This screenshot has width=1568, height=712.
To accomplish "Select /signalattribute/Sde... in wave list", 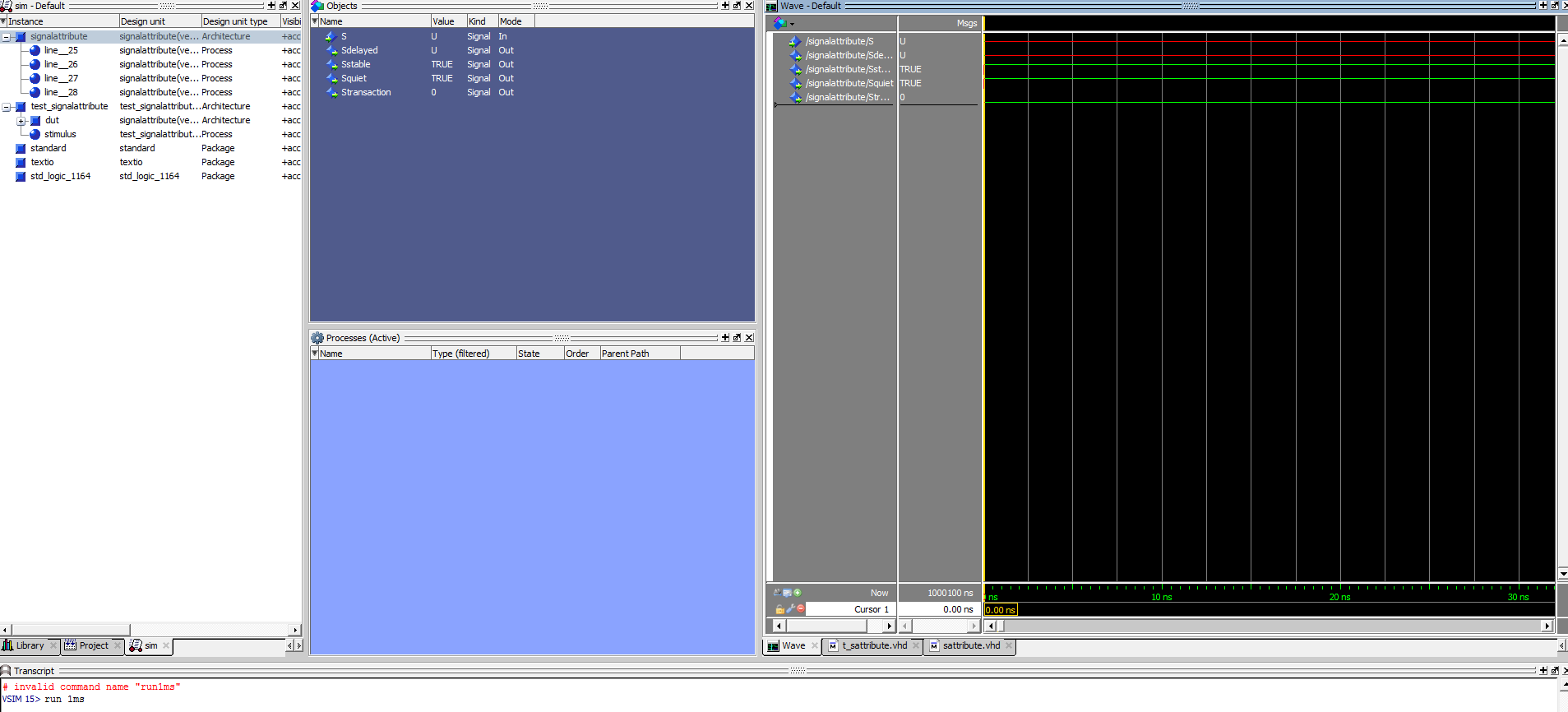I will [x=849, y=56].
